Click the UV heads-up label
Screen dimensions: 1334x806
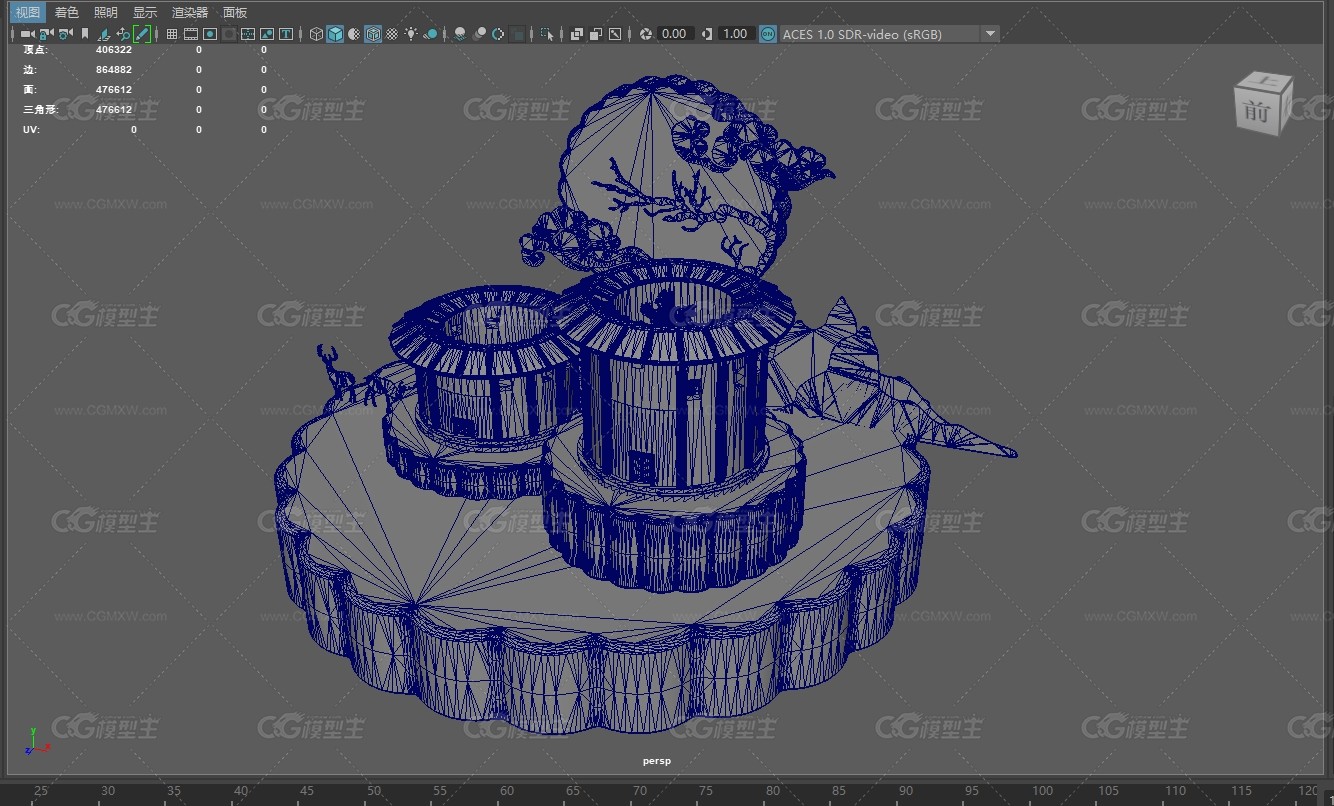[x=32, y=130]
